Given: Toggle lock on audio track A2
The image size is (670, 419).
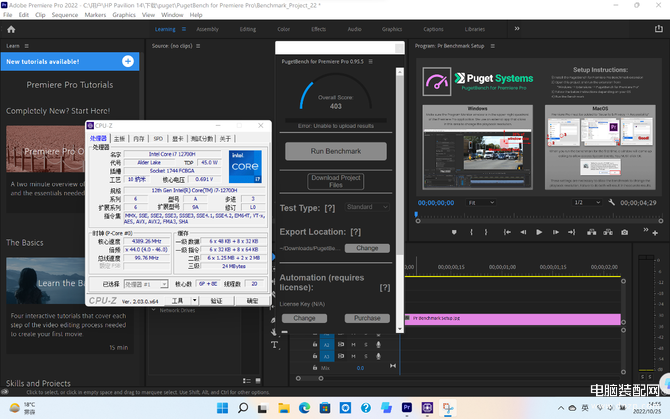Looking at the screenshot, I should pos(315,345).
